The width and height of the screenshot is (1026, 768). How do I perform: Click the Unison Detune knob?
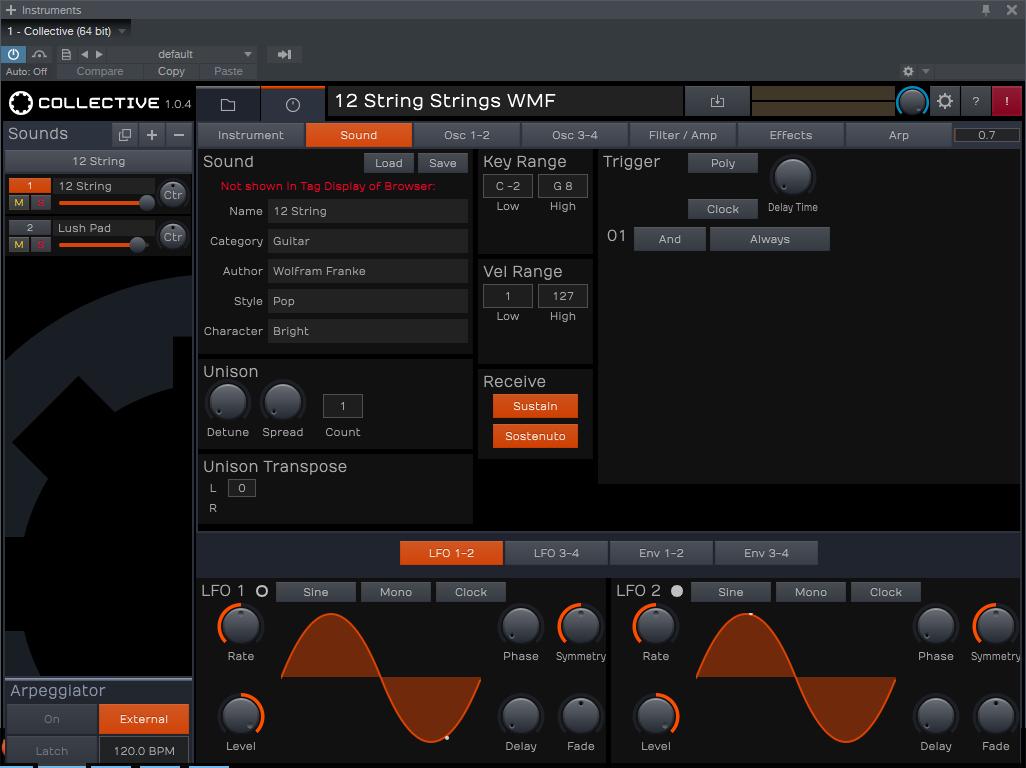tap(227, 402)
